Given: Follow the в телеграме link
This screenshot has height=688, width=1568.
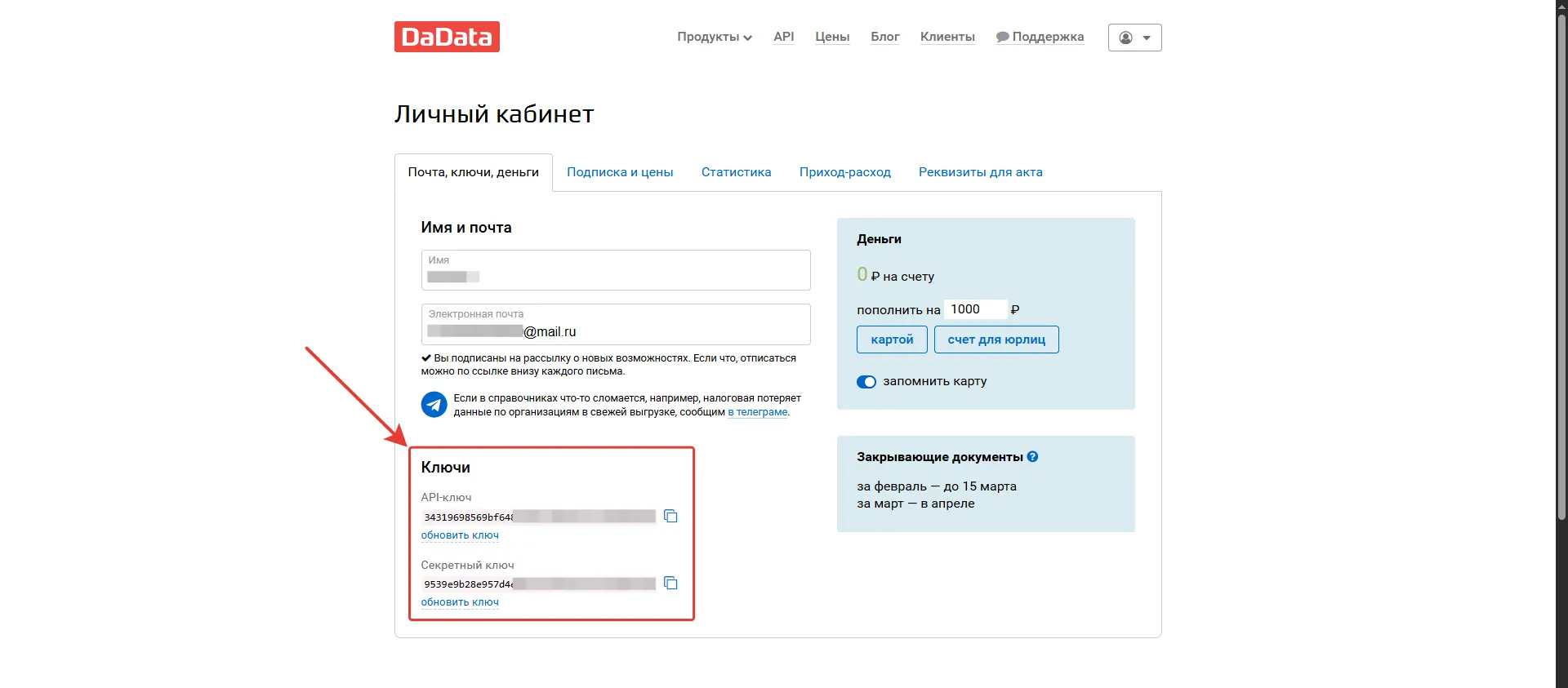Looking at the screenshot, I should click(x=758, y=412).
